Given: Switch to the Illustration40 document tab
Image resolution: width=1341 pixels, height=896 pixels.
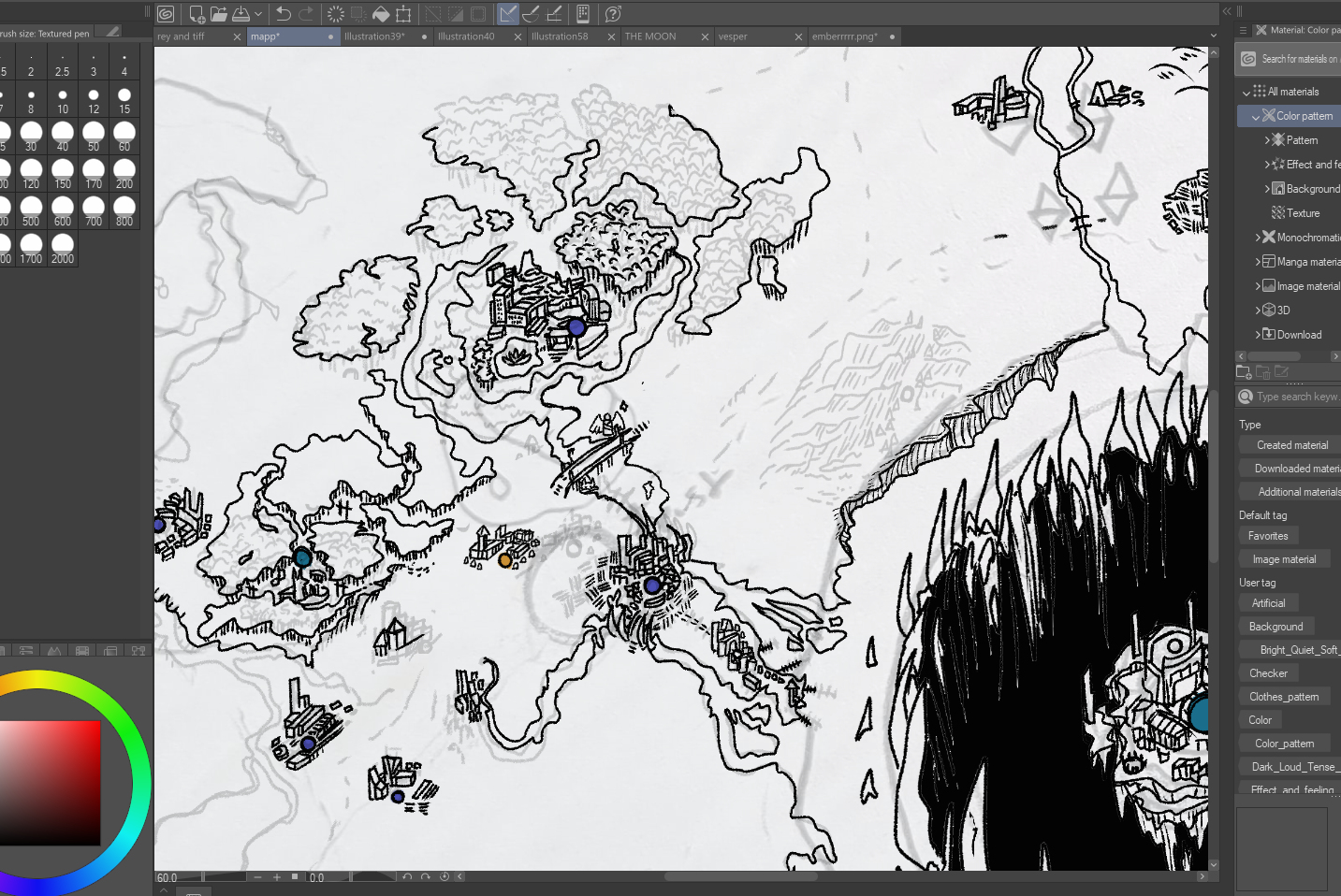Looking at the screenshot, I should (x=466, y=36).
